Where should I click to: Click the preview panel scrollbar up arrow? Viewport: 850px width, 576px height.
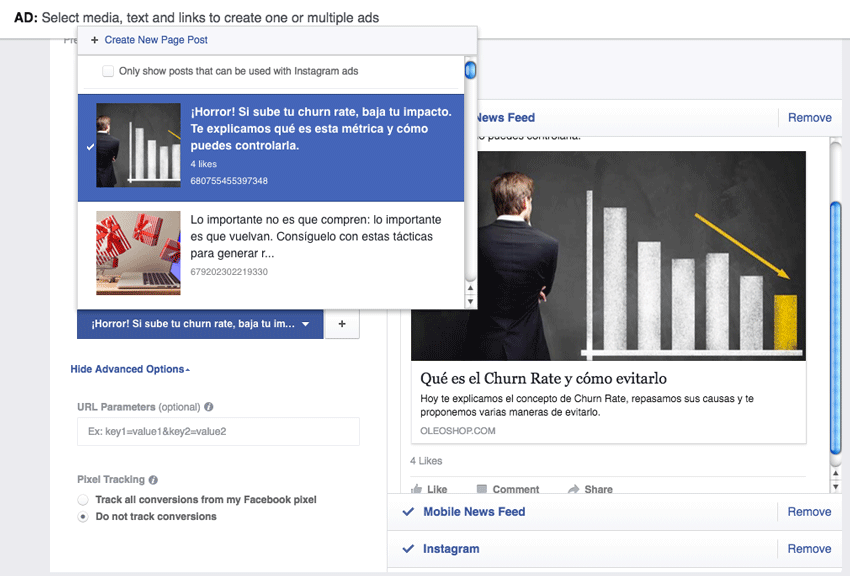pyautogui.click(x=835, y=474)
